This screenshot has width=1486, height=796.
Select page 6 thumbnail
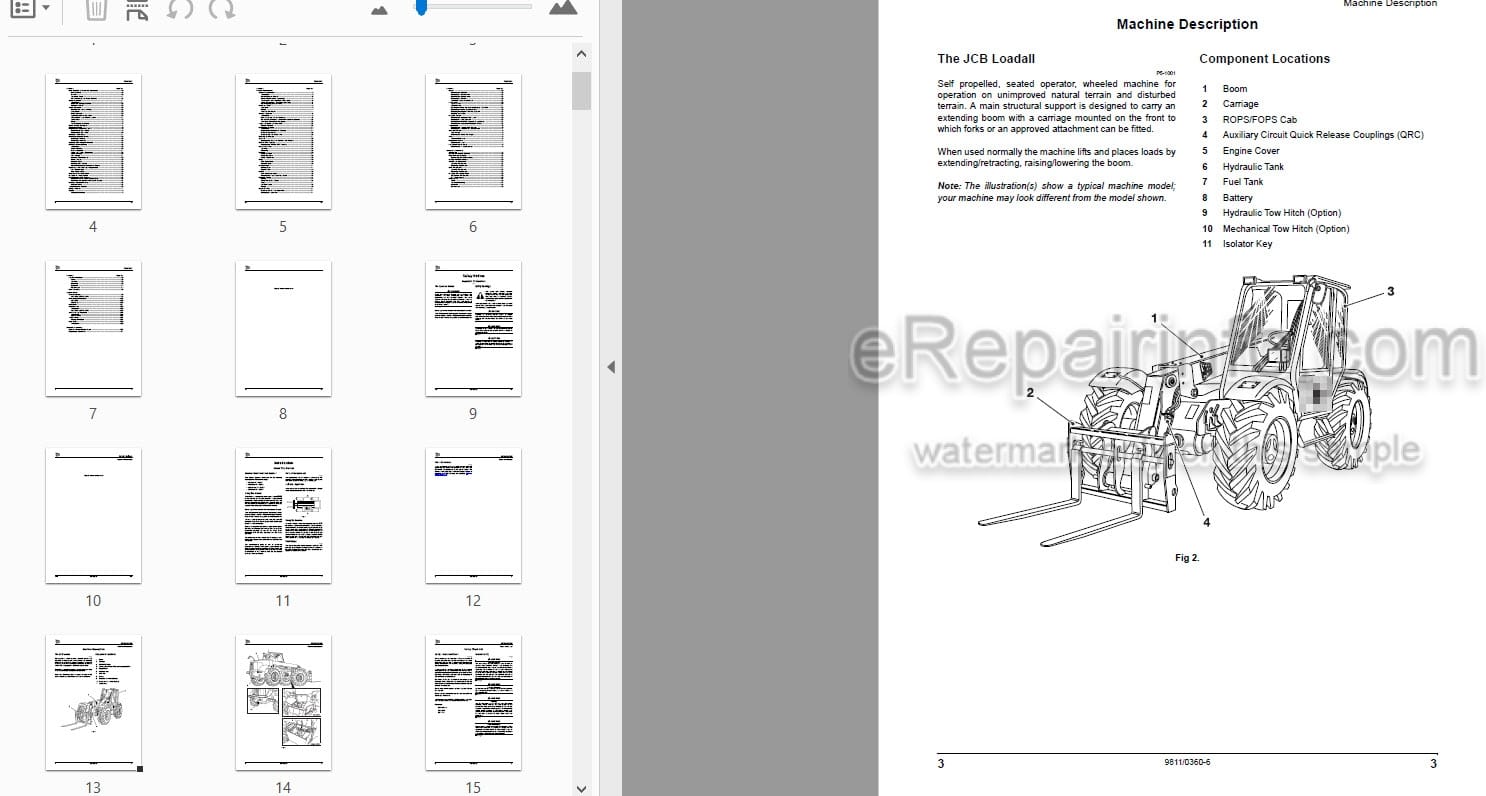pyautogui.click(x=473, y=141)
